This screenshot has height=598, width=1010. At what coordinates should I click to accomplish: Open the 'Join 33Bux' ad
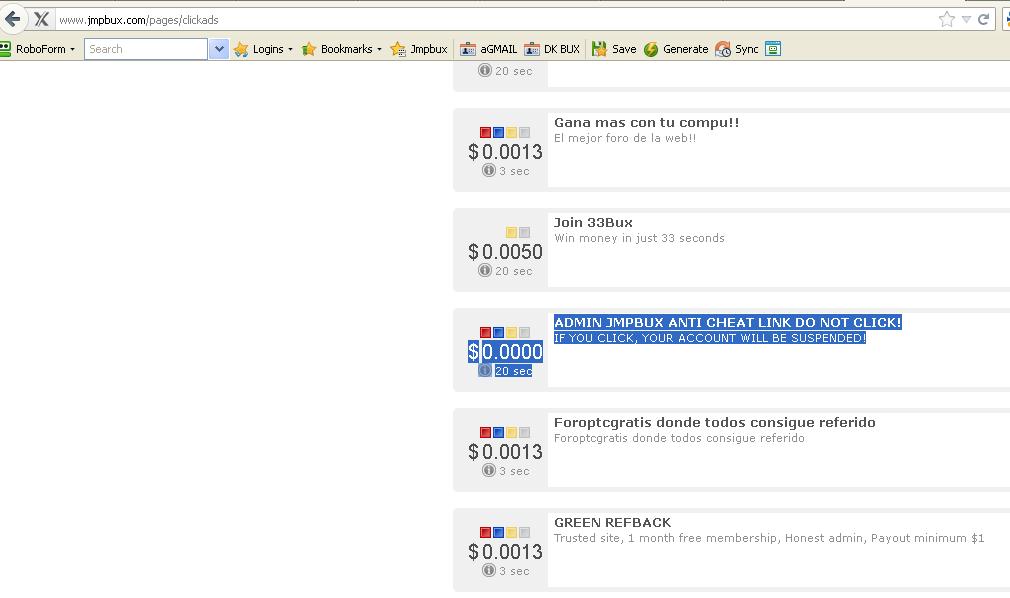pos(593,222)
